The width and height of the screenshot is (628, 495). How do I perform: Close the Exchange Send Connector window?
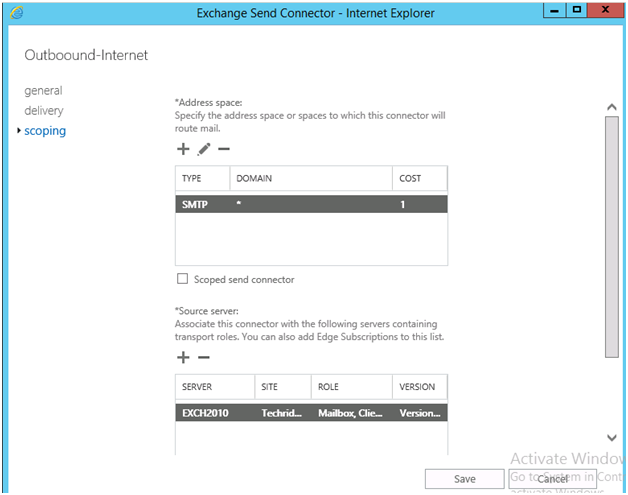(x=605, y=10)
